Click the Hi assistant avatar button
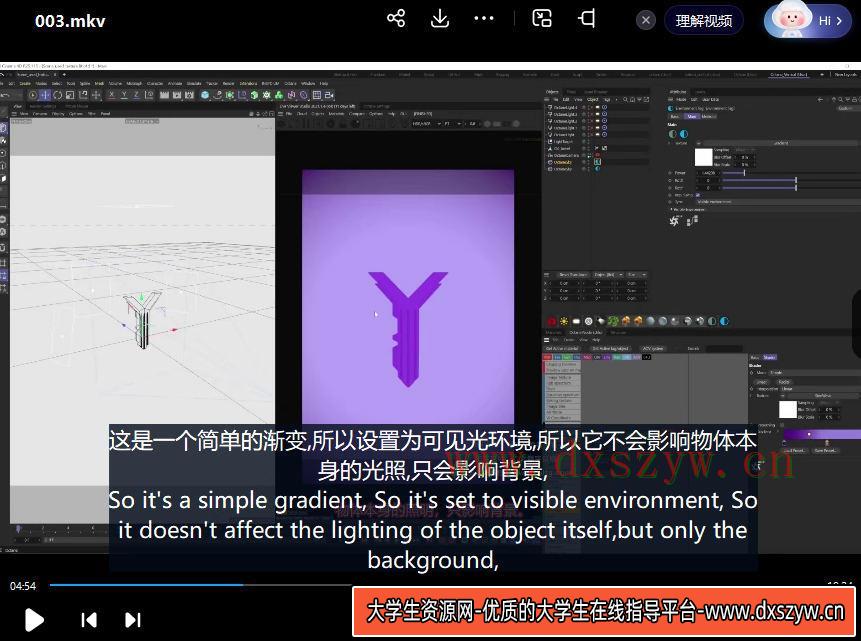Screen dimensions: 861x641 [807, 21]
